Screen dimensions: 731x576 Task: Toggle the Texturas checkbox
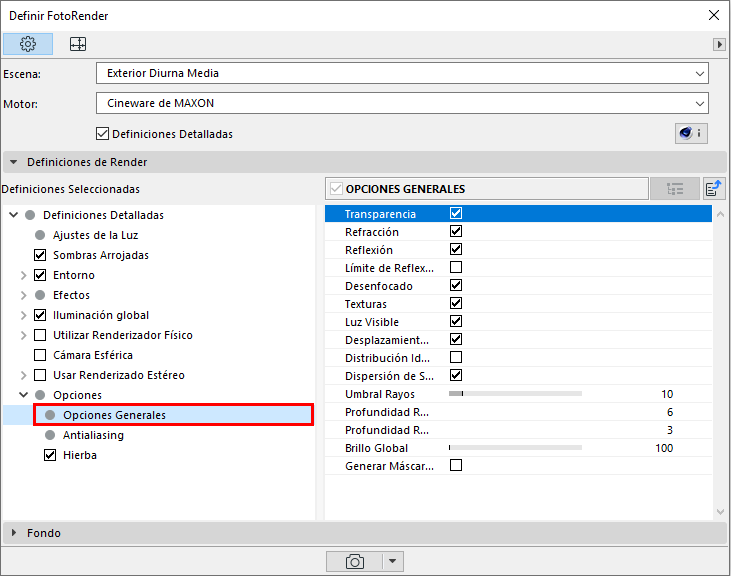click(456, 303)
